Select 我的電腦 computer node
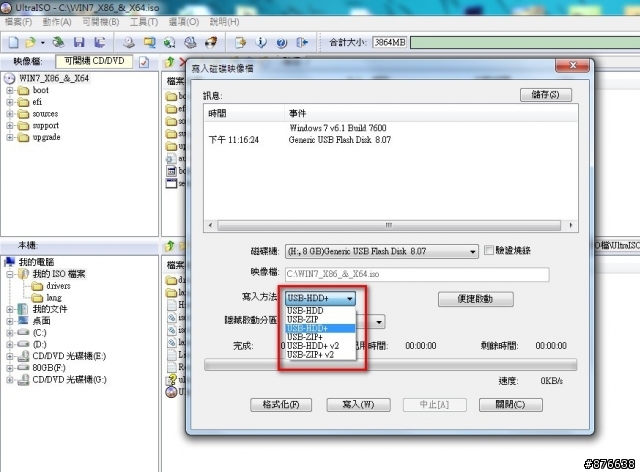Screen dimensions: 640x472 [x=36, y=262]
